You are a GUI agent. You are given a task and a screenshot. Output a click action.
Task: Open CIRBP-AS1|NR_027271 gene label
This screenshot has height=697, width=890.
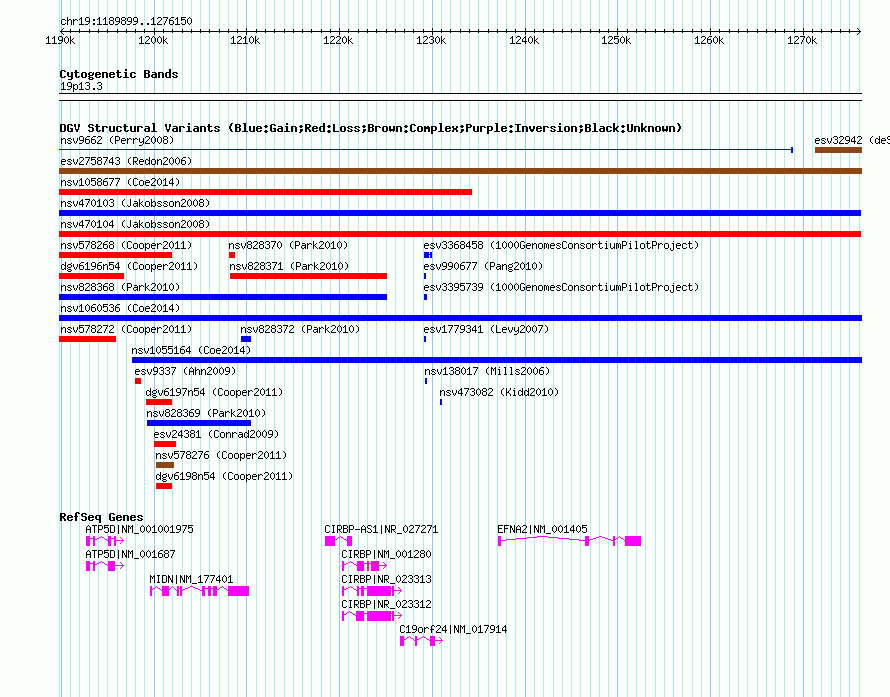[x=381, y=529]
